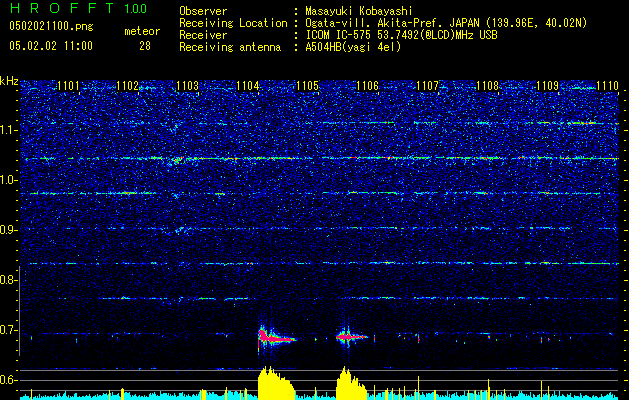Click the 0.9 kHz frequency axis label
The height and width of the screenshot is (400, 629).
point(7,230)
